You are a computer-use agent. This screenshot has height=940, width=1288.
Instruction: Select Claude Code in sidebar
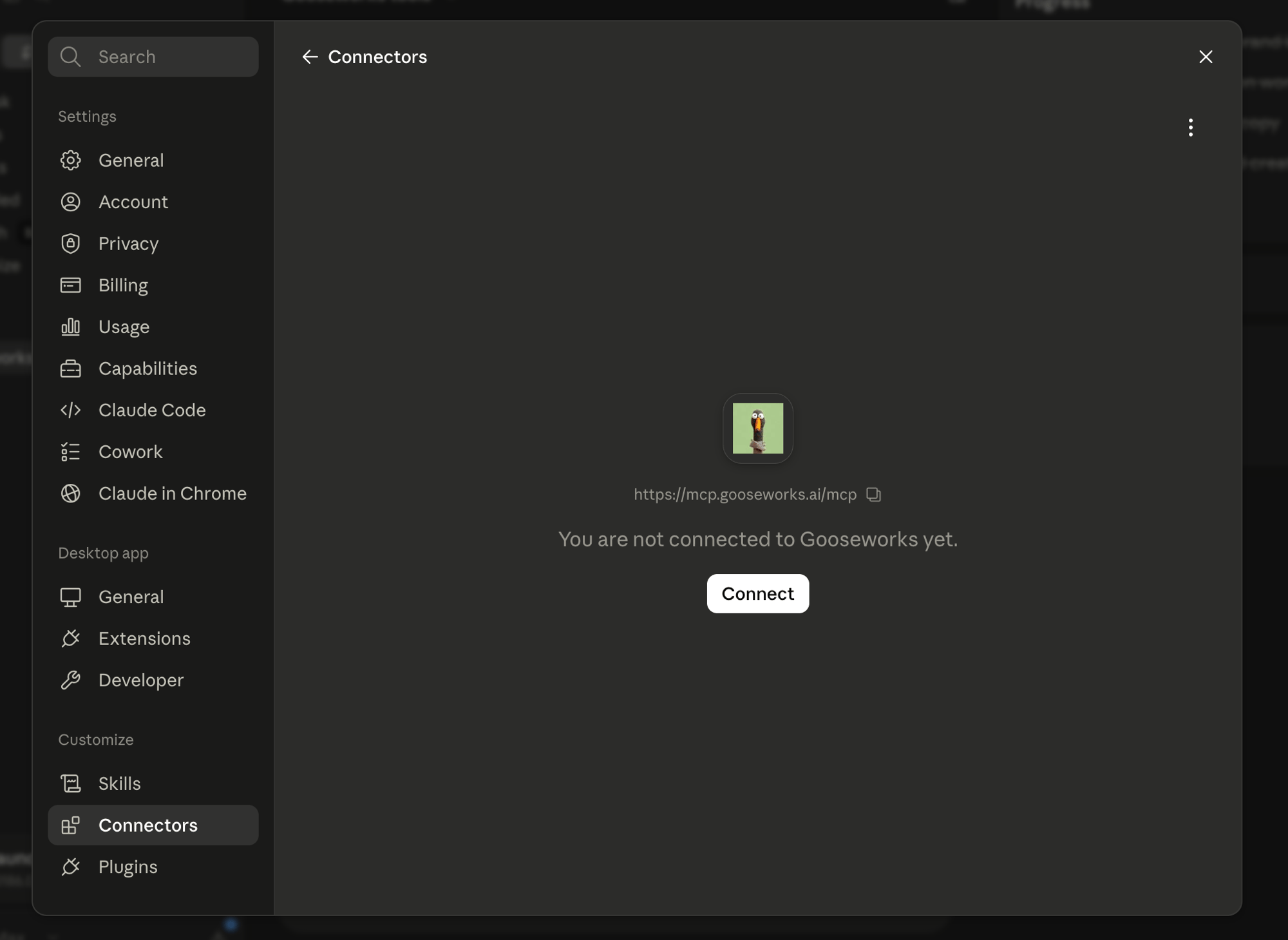click(x=153, y=410)
